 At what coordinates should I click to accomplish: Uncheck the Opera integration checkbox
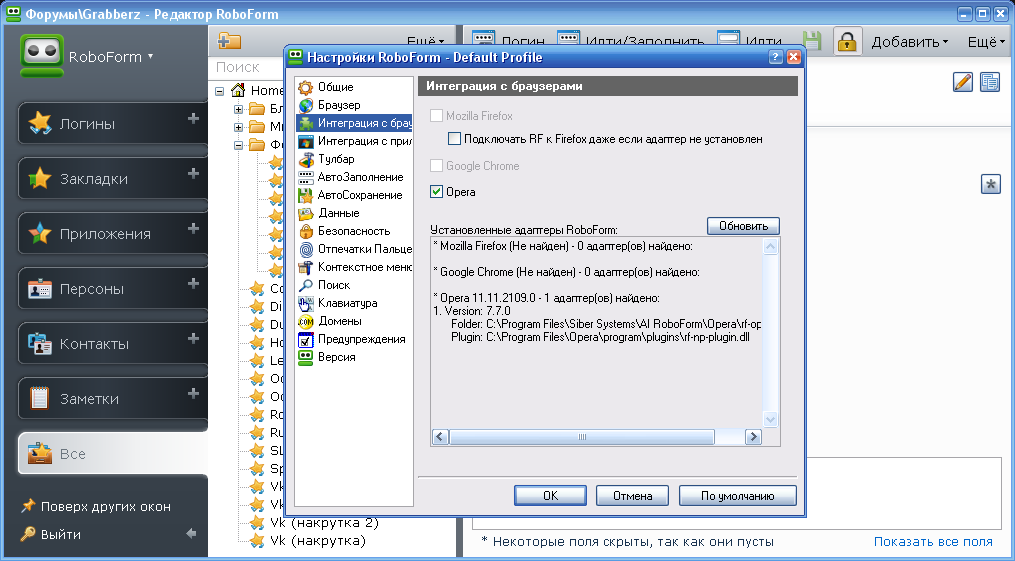point(437,192)
